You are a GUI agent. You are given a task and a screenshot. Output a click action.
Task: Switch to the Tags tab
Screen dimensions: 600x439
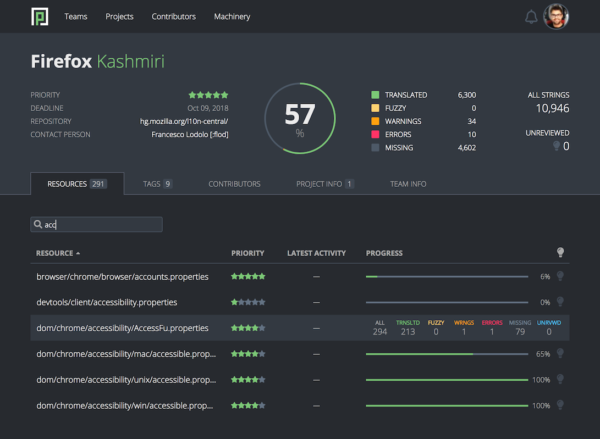click(154, 184)
